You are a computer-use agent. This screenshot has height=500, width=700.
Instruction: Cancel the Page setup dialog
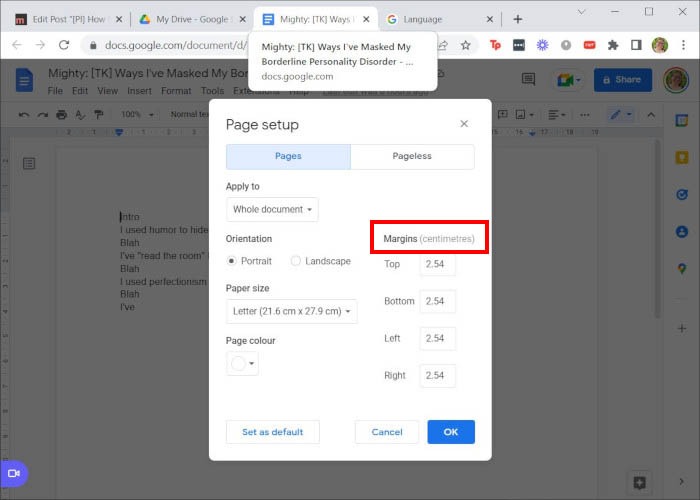point(387,432)
